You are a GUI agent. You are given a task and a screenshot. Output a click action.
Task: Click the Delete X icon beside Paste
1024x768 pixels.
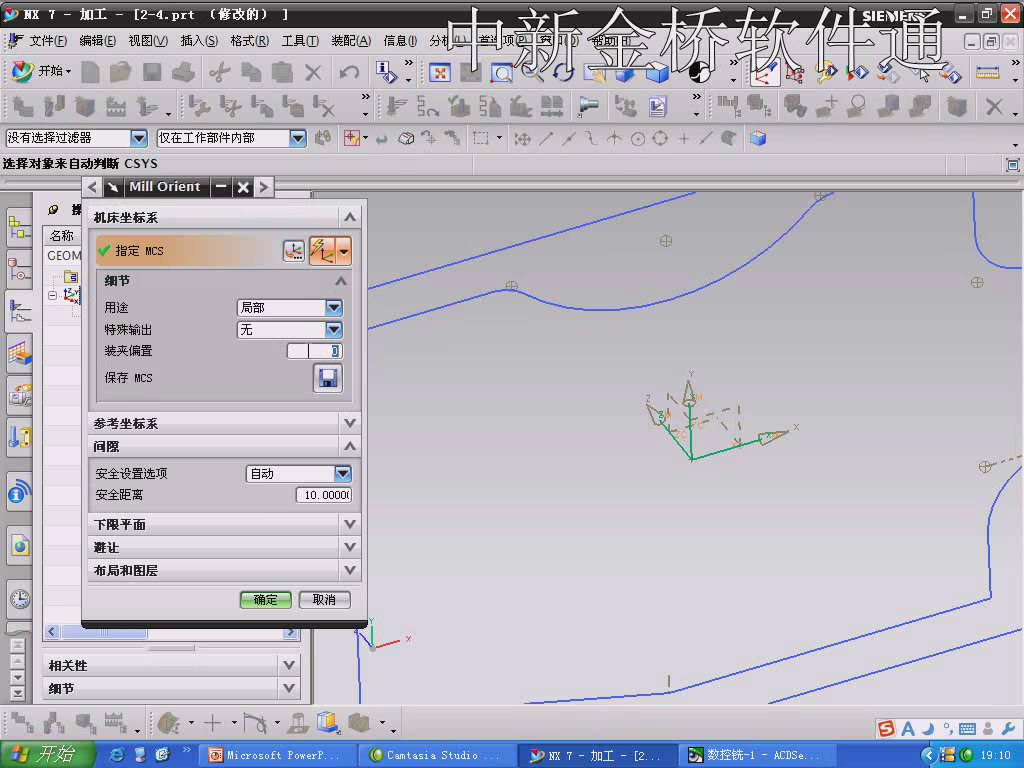[313, 72]
